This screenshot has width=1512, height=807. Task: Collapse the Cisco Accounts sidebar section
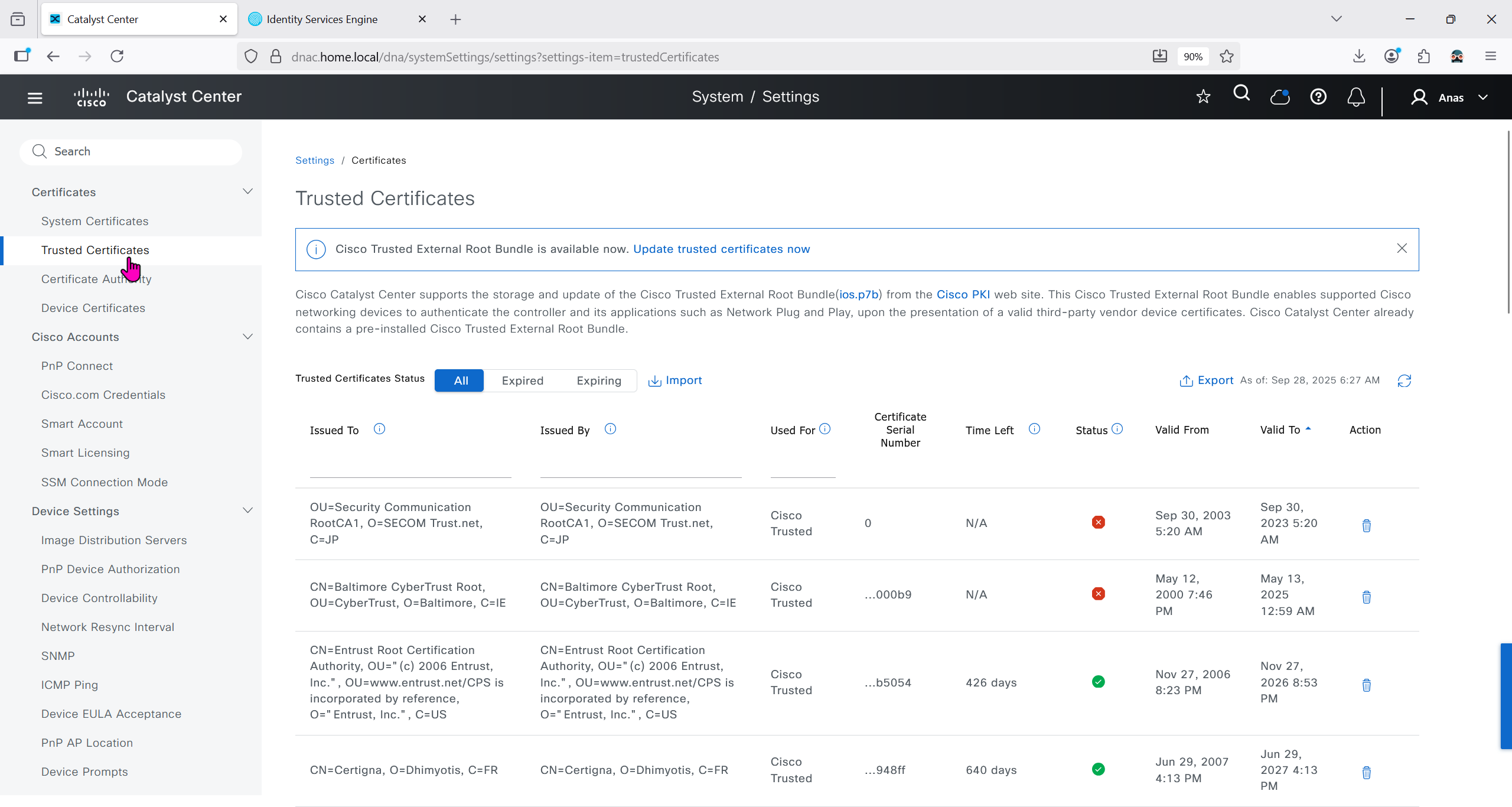pos(247,337)
